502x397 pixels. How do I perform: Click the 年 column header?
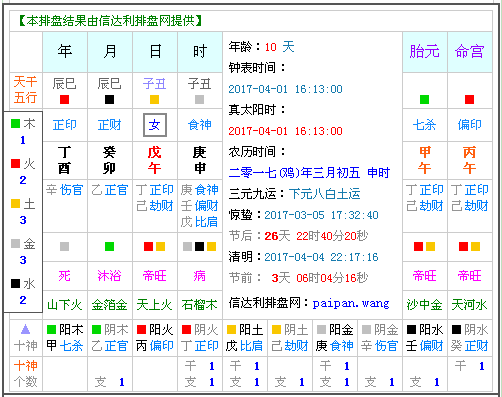[65, 52]
